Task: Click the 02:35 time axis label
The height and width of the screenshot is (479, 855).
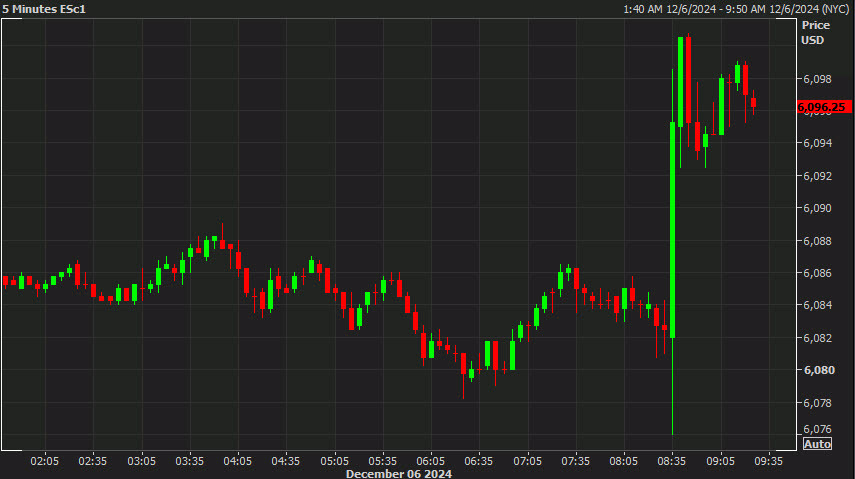Action: 93,461
